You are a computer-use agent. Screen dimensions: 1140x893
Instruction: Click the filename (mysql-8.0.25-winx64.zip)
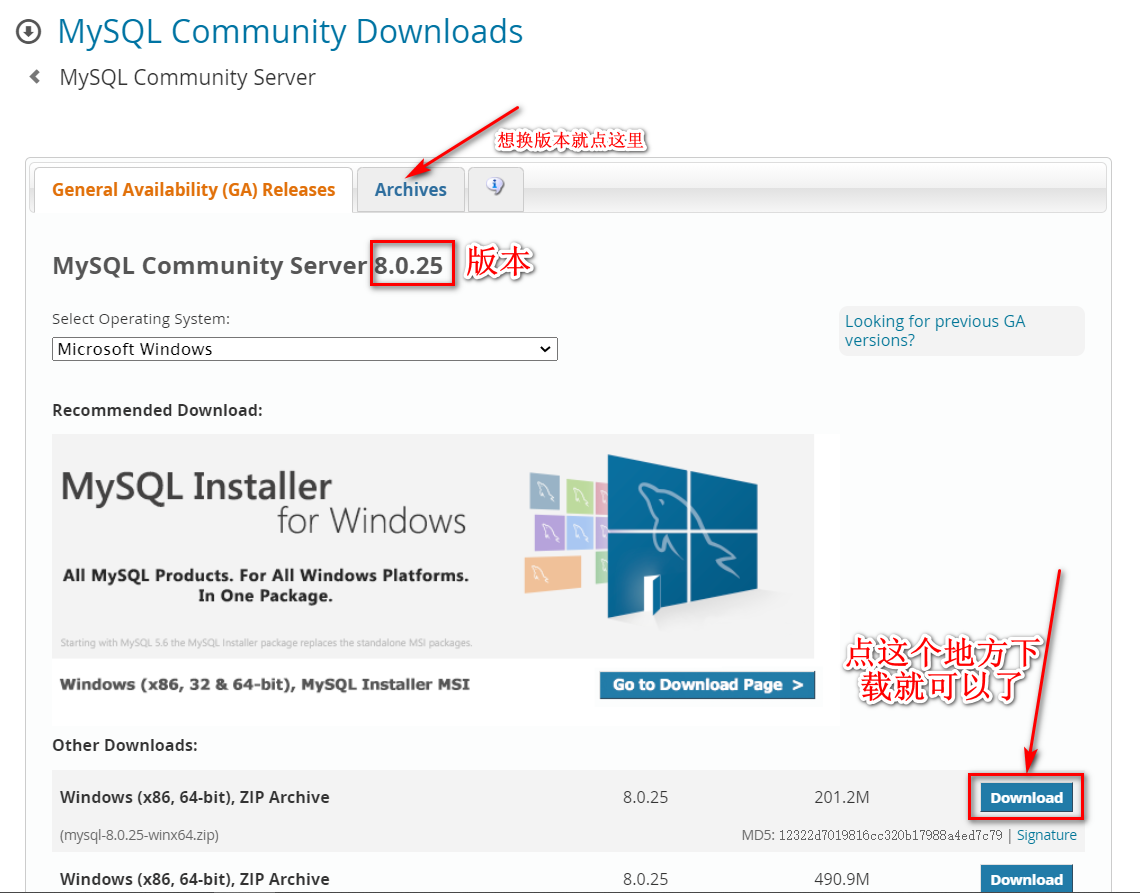[140, 835]
